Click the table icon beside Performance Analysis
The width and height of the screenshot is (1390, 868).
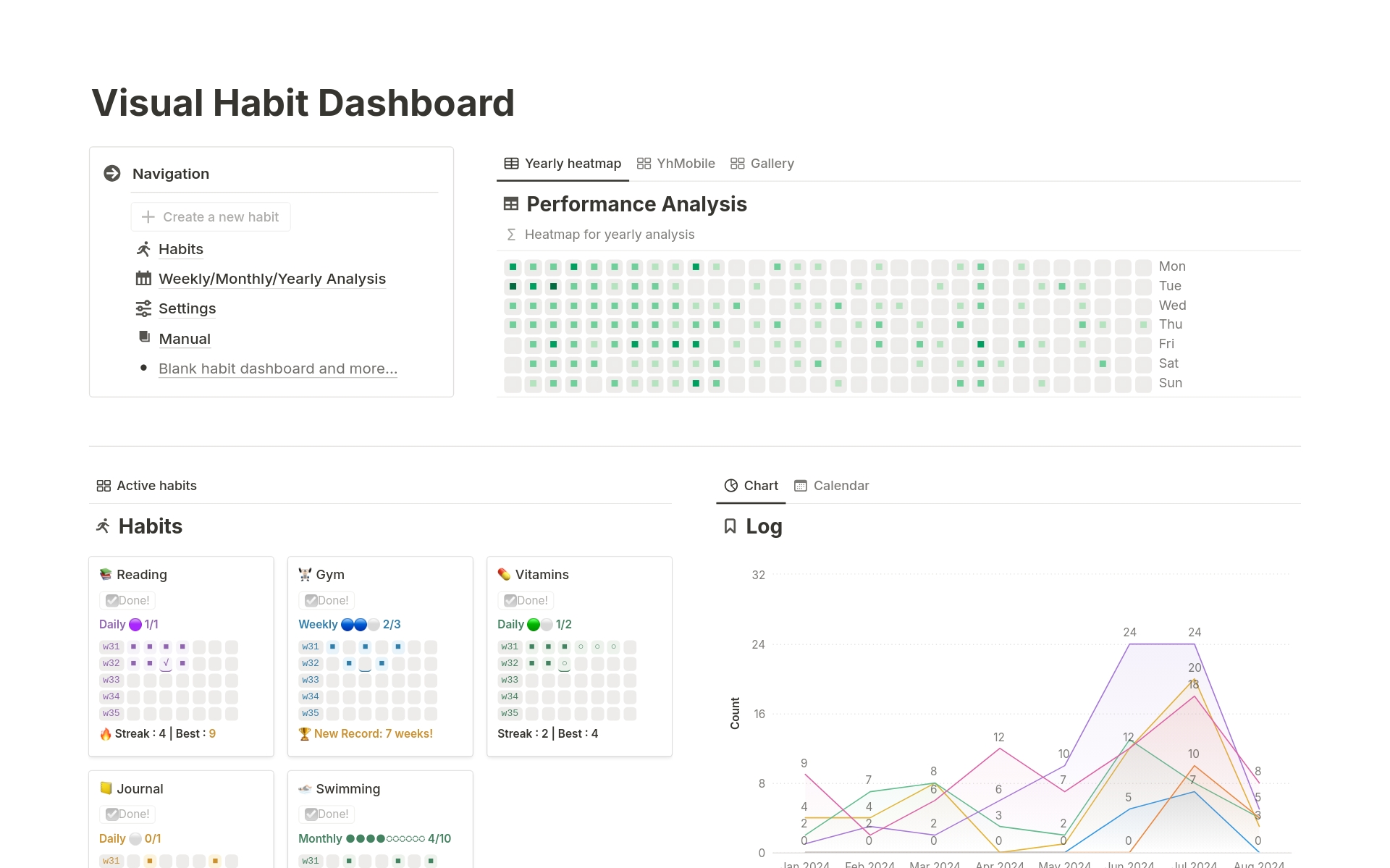click(x=511, y=203)
